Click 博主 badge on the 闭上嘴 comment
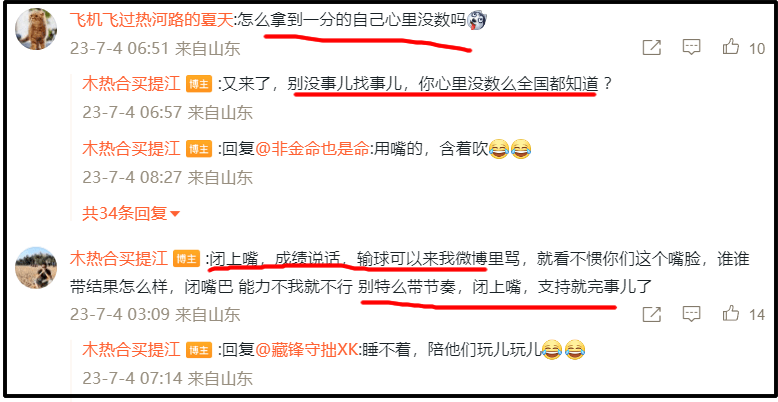Screen dimensions: 778x402 (186, 259)
